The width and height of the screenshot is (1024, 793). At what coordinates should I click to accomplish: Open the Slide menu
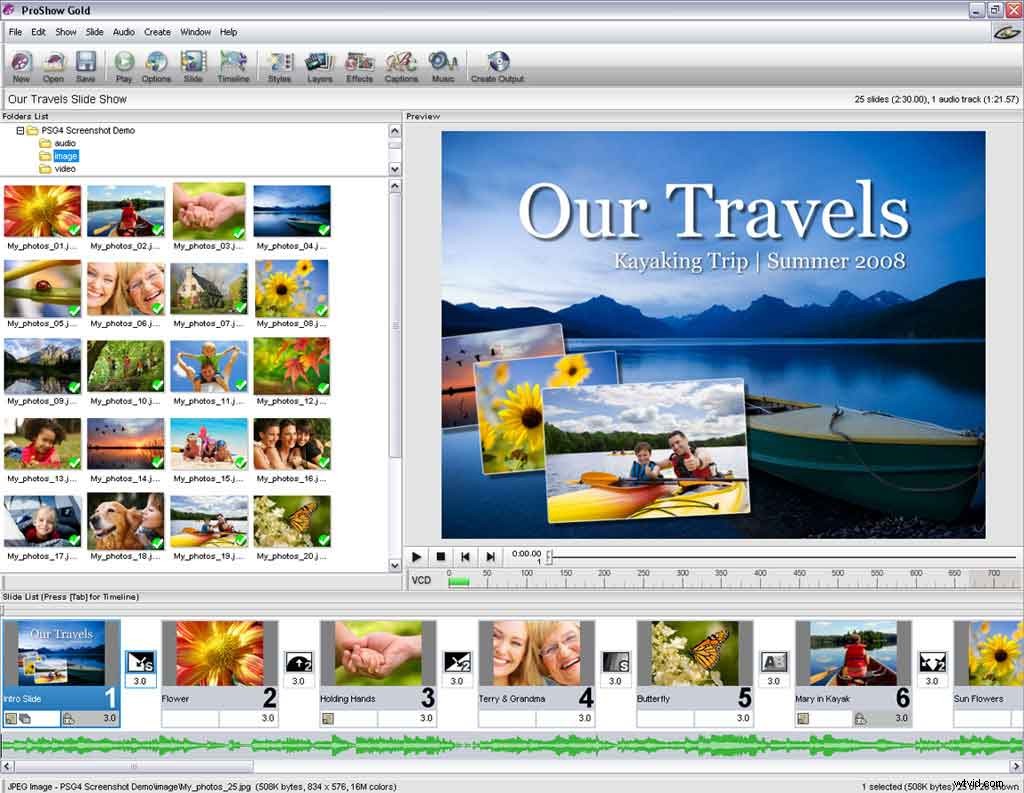93,31
